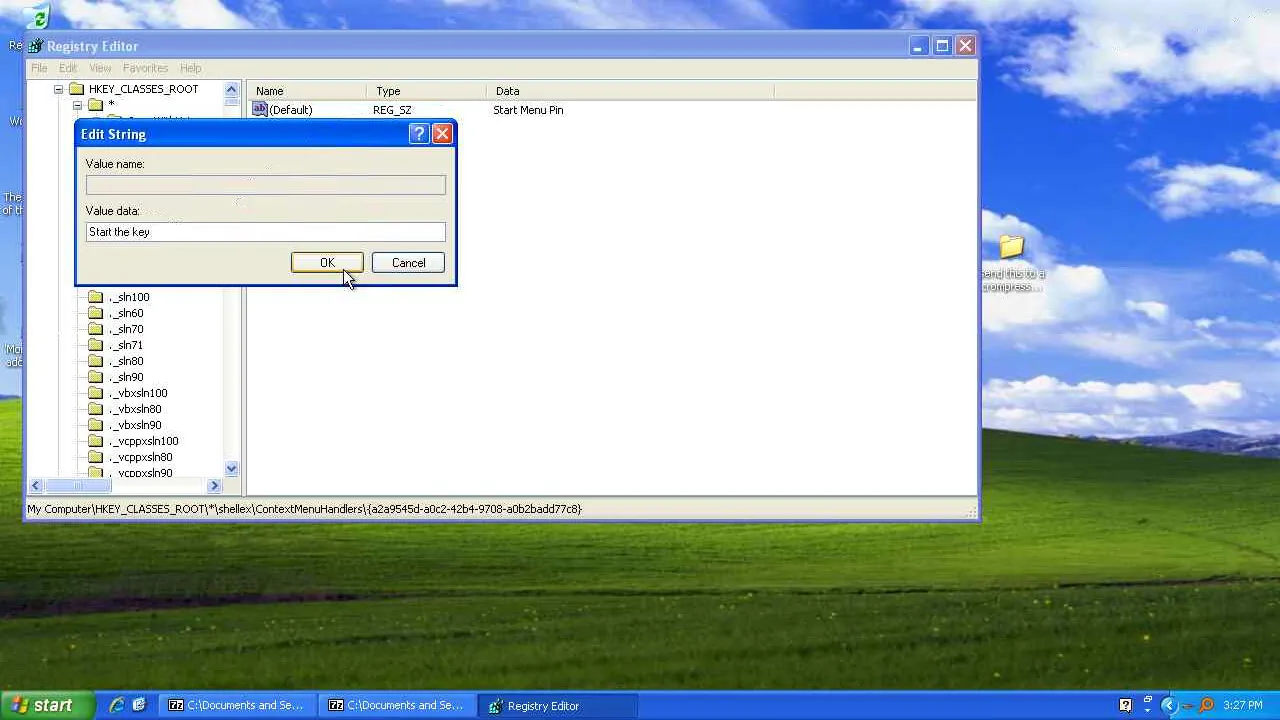Maximize the Registry Editor window
The width and height of the screenshot is (1280, 720).
[942, 46]
